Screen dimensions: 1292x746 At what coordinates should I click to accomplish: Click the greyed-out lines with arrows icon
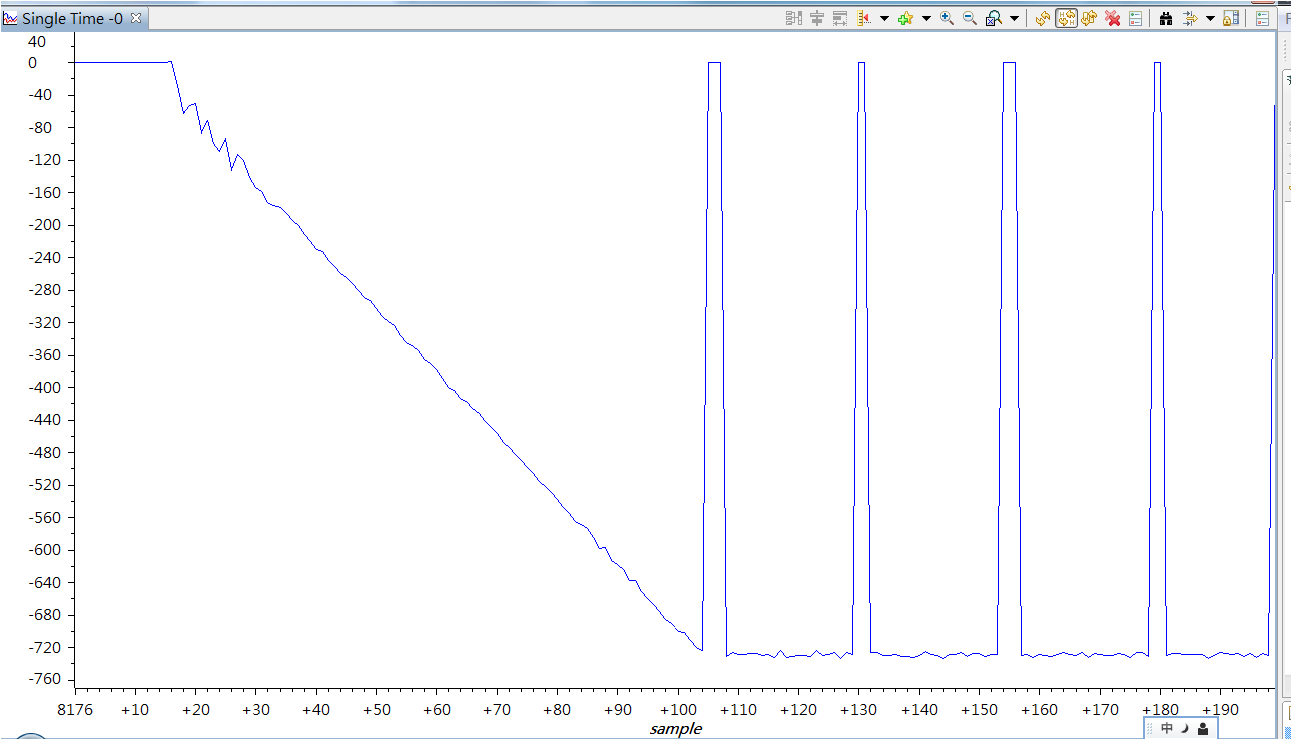coord(840,18)
